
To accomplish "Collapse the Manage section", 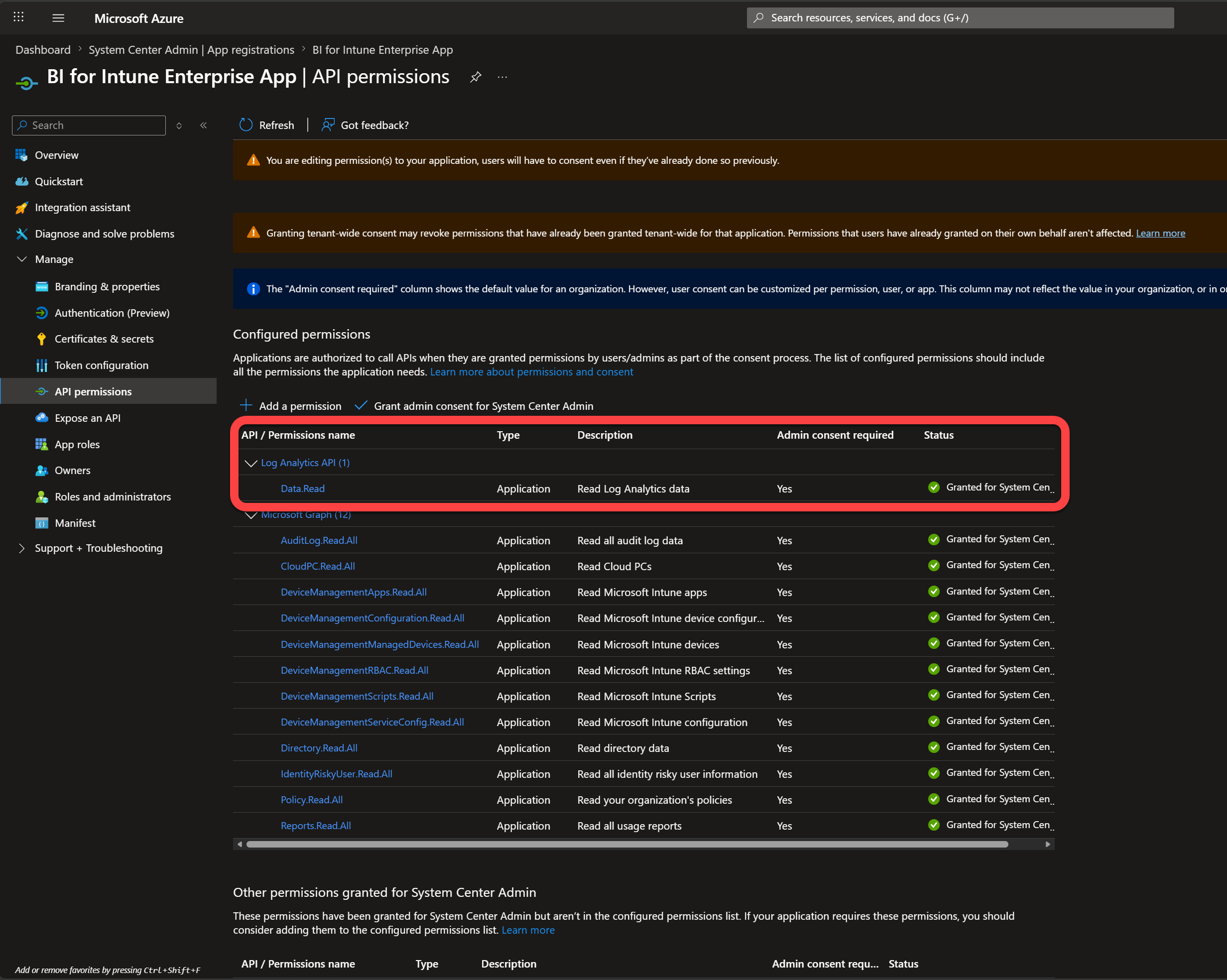I will click(x=21, y=259).
